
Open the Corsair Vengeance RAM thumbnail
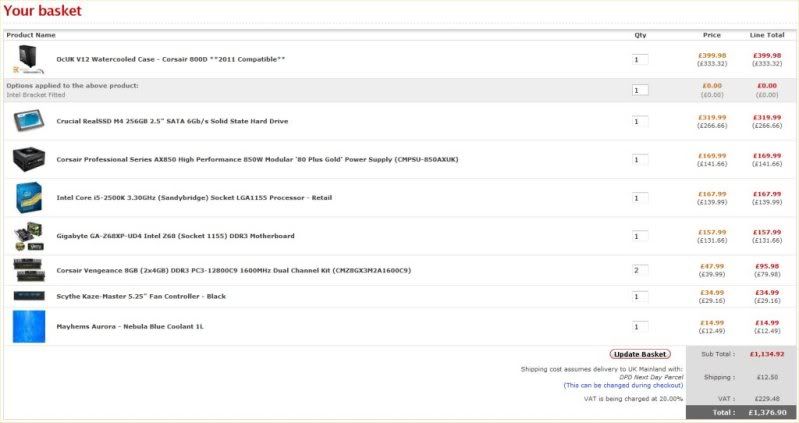tap(29, 270)
